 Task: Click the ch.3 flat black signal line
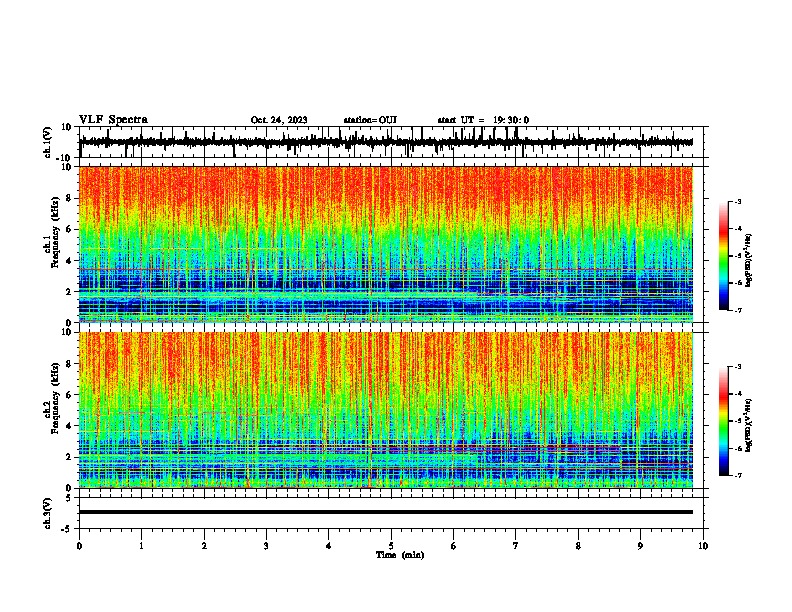[x=385, y=512]
